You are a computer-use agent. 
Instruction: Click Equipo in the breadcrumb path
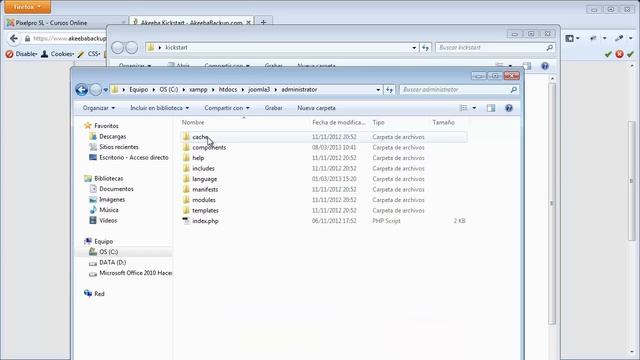pyautogui.click(x=138, y=89)
